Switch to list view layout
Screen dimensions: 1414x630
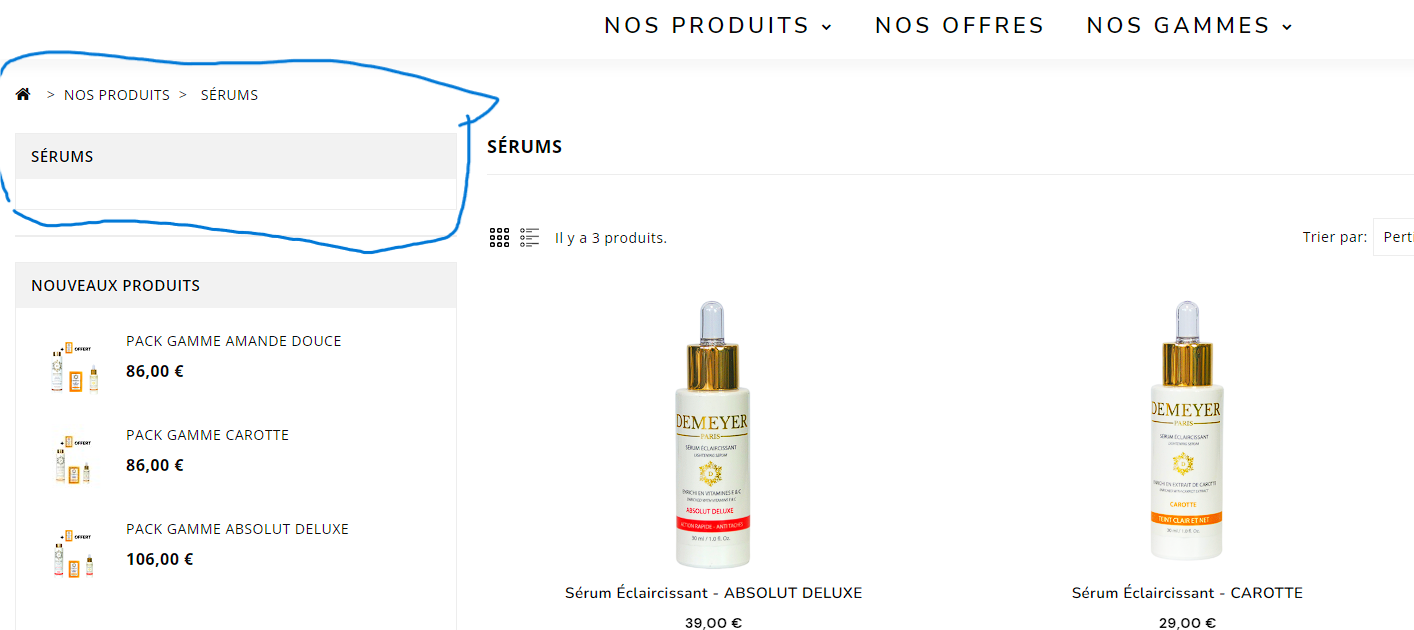click(530, 237)
